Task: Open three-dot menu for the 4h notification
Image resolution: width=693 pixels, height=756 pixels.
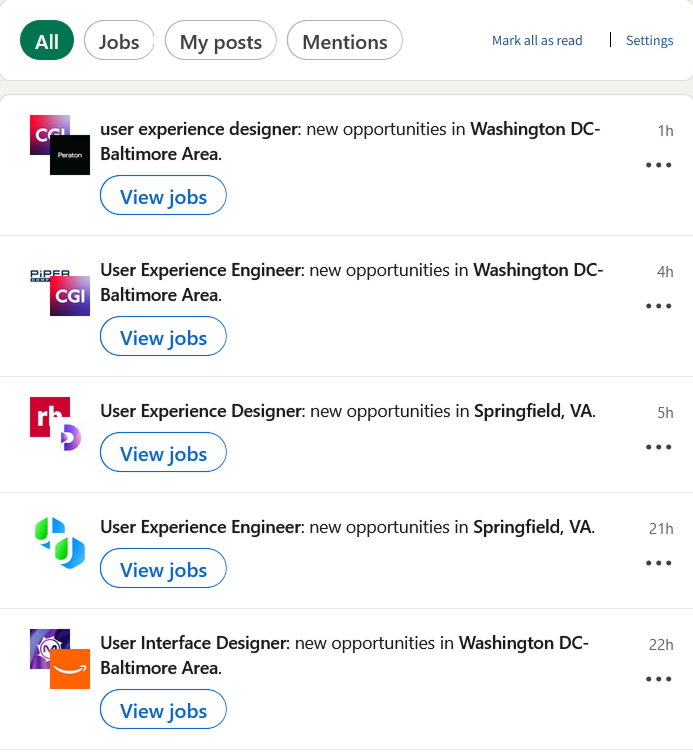Action: pos(658,306)
